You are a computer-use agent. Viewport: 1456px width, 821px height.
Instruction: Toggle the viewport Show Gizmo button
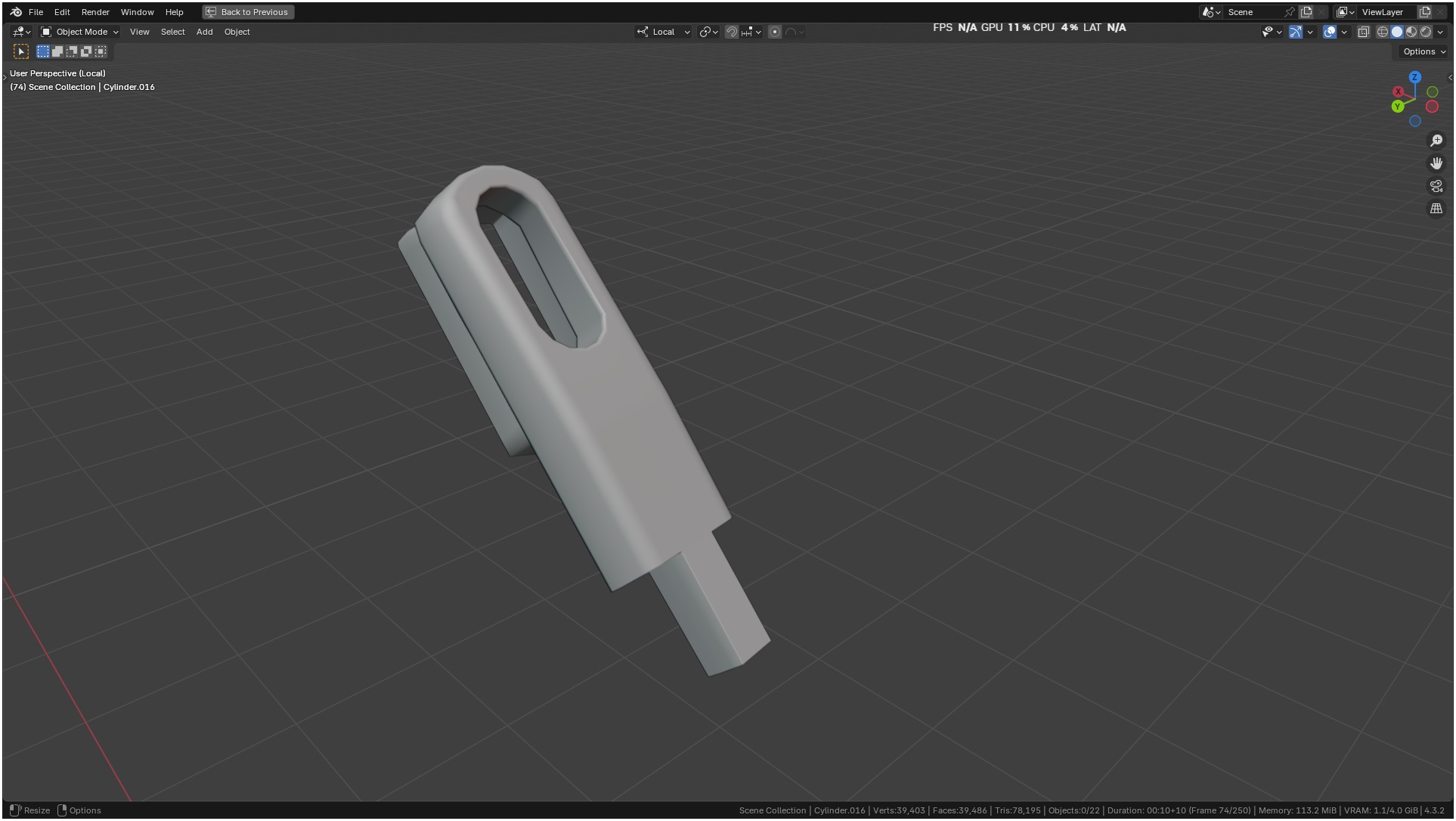(x=1296, y=32)
